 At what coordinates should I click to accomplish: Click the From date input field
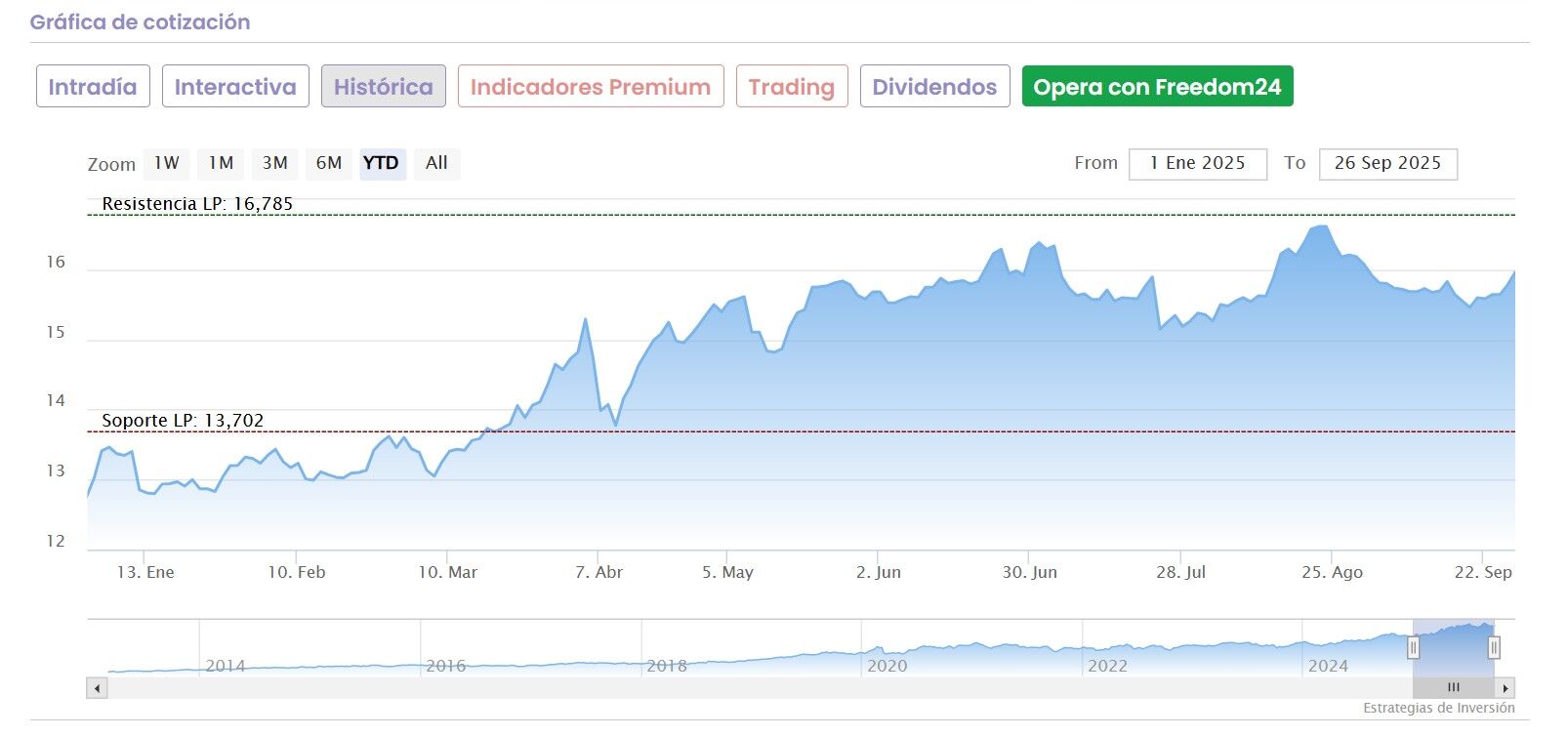coord(1197,164)
